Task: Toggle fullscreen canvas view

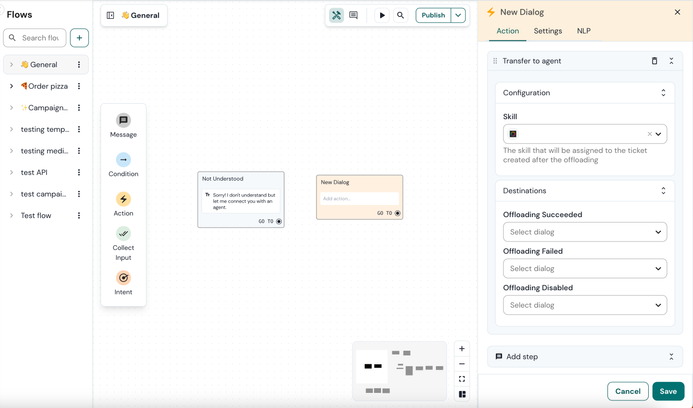Action: point(462,379)
